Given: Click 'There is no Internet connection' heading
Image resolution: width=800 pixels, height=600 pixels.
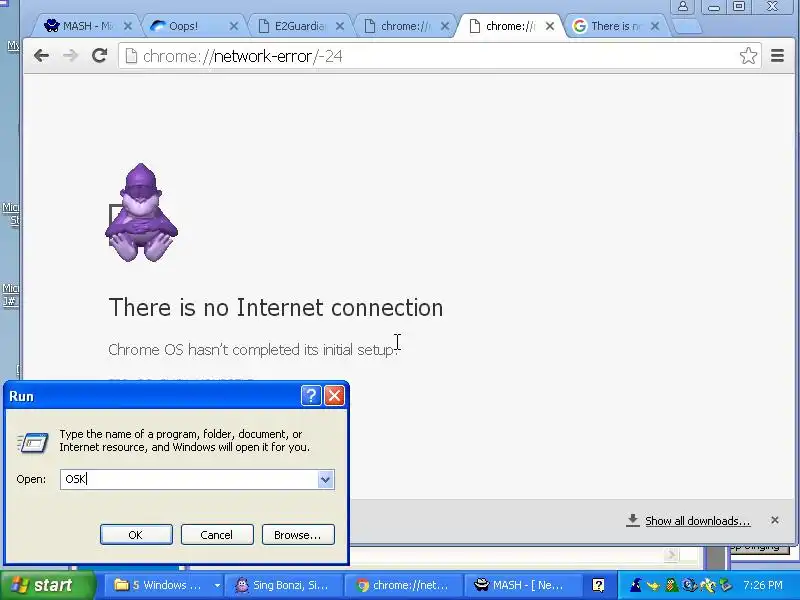Looking at the screenshot, I should pos(276,307).
